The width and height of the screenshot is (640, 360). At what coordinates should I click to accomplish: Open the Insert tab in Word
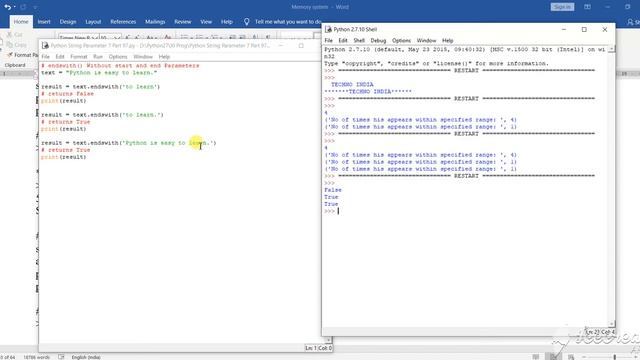44,22
